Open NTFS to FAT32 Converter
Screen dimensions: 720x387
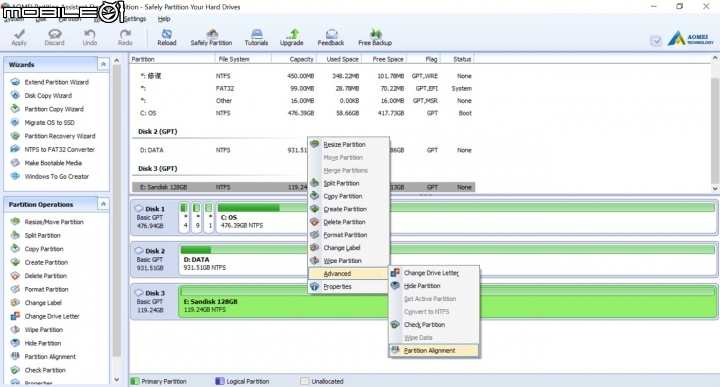pyautogui.click(x=53, y=149)
